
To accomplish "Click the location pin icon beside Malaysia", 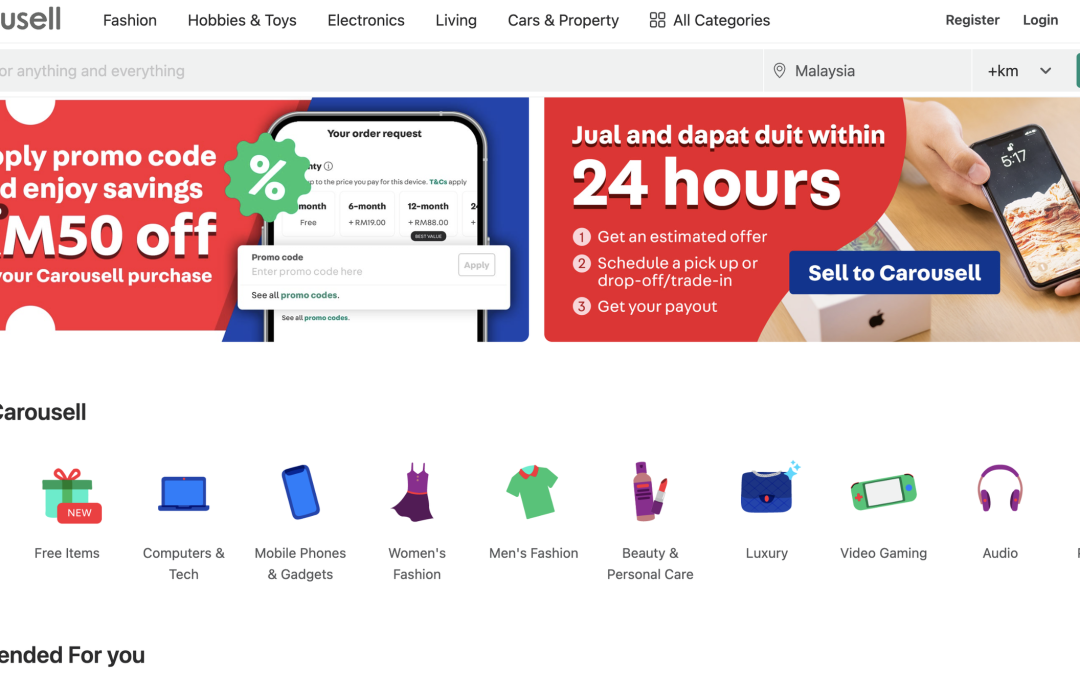I will [779, 70].
